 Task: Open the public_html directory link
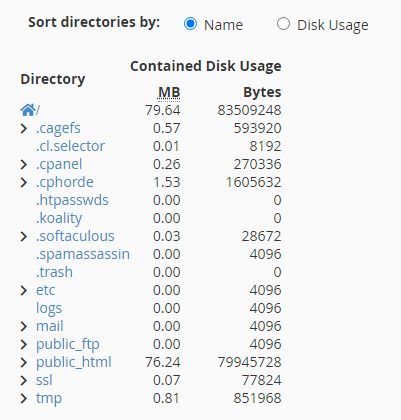[x=74, y=362]
